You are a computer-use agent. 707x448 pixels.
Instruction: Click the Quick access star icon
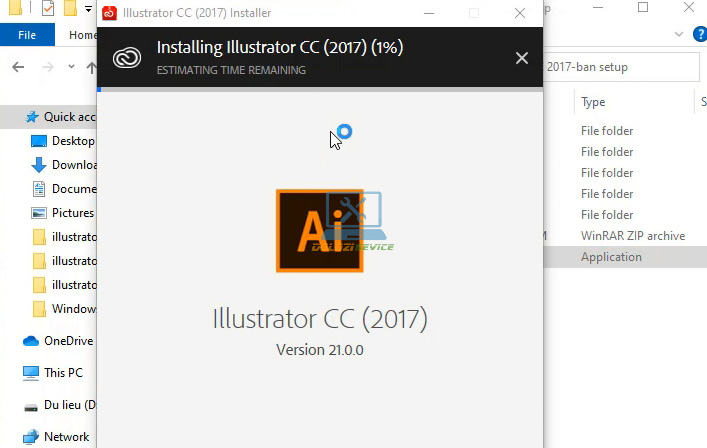[x=32, y=117]
